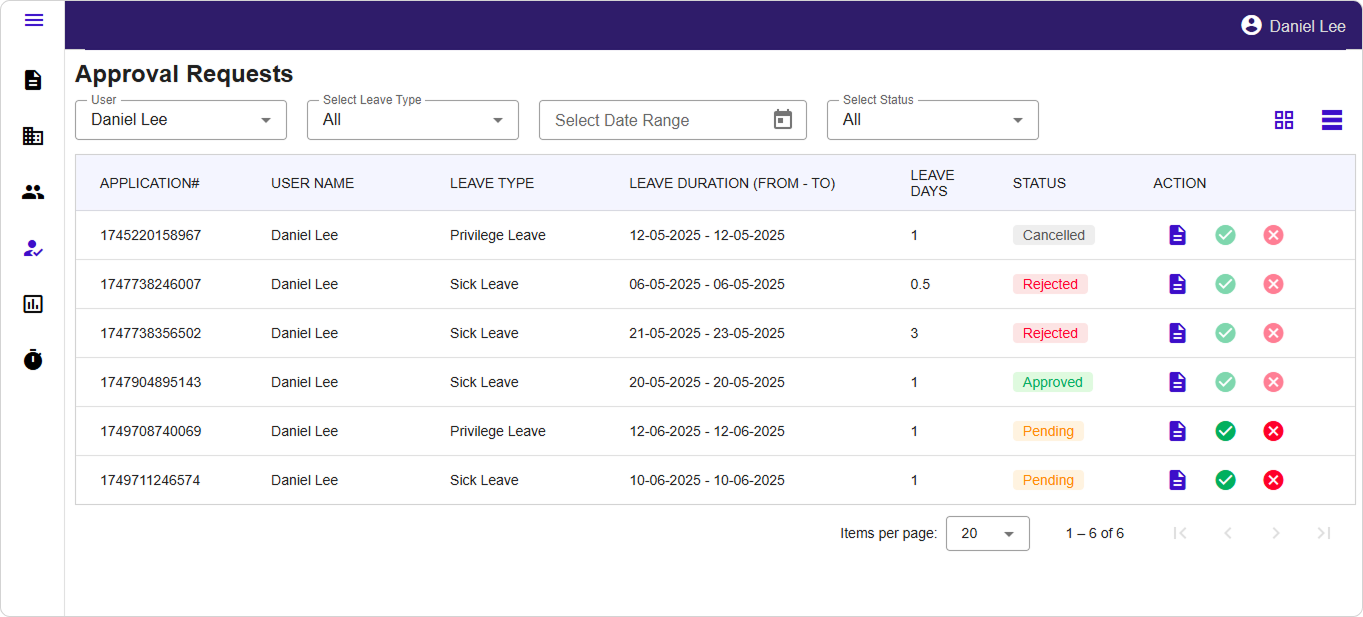Switch to list view layout
The height and width of the screenshot is (617, 1363).
[1331, 120]
